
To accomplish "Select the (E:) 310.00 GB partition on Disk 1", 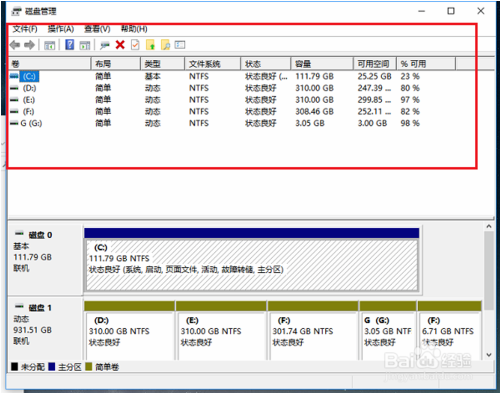I will coord(221,335).
